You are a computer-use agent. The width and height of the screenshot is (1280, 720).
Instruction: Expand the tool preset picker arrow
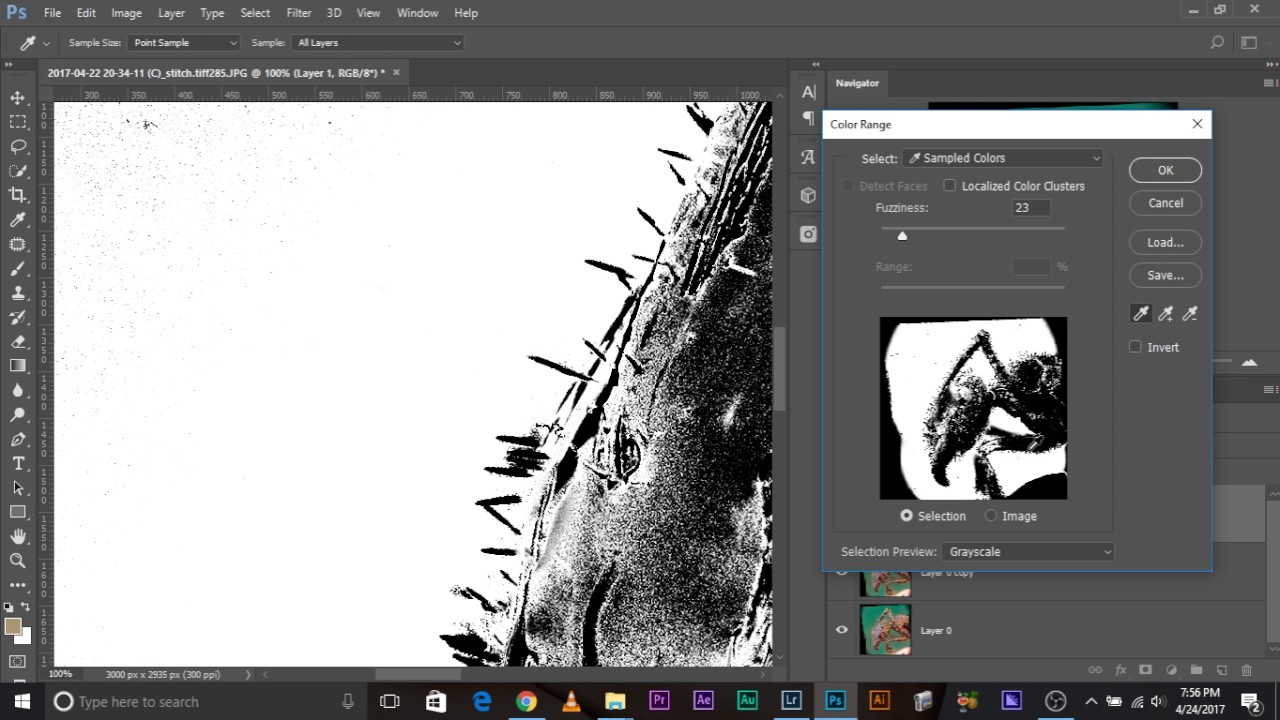click(46, 43)
